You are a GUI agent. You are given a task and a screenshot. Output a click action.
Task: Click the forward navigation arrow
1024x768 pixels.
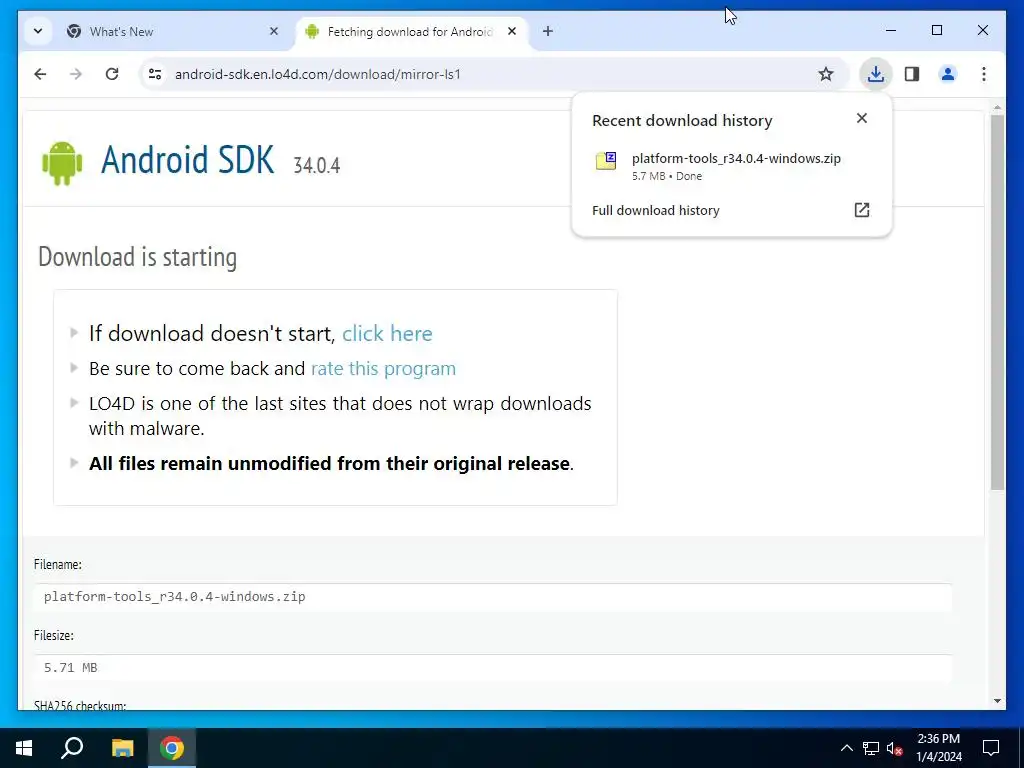pyautogui.click(x=76, y=74)
